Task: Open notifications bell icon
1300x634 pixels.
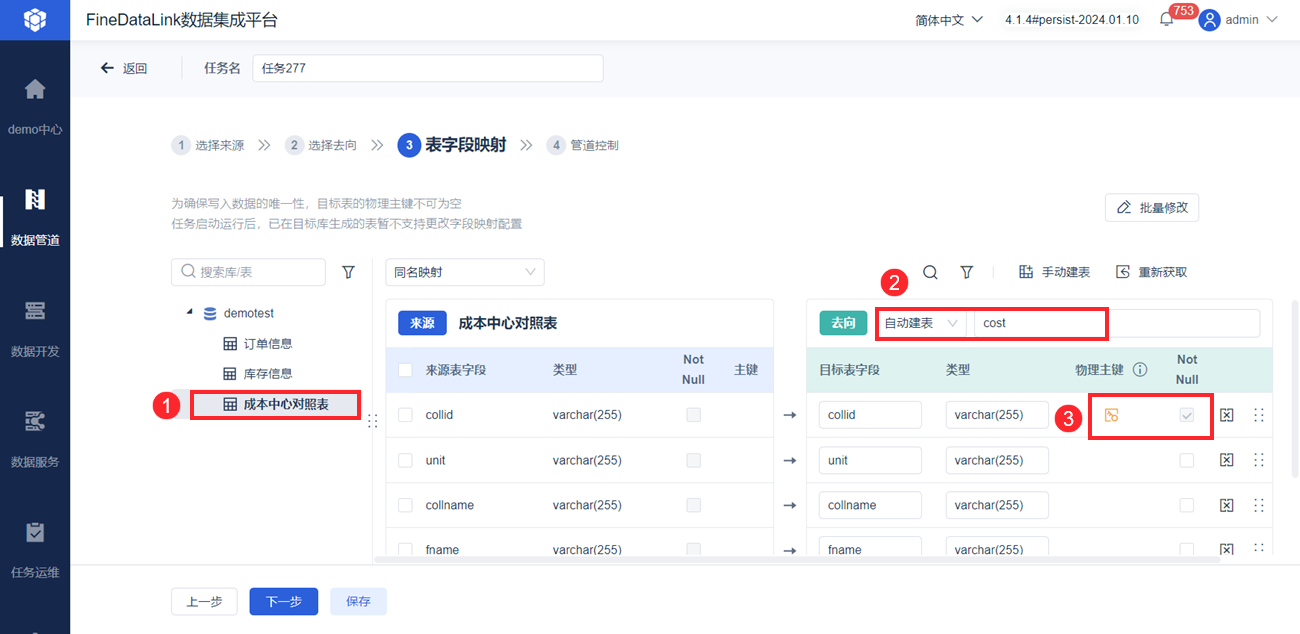Action: pyautogui.click(x=1166, y=20)
